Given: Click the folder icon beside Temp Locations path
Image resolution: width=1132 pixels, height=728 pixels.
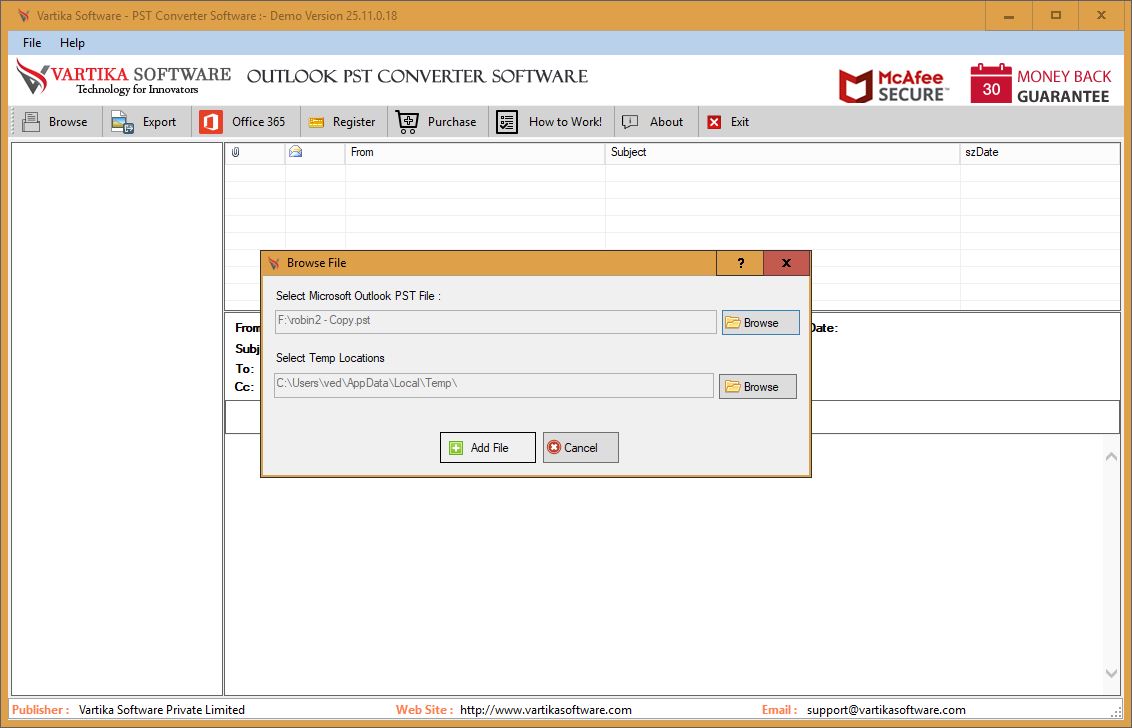Looking at the screenshot, I should pyautogui.click(x=733, y=386).
